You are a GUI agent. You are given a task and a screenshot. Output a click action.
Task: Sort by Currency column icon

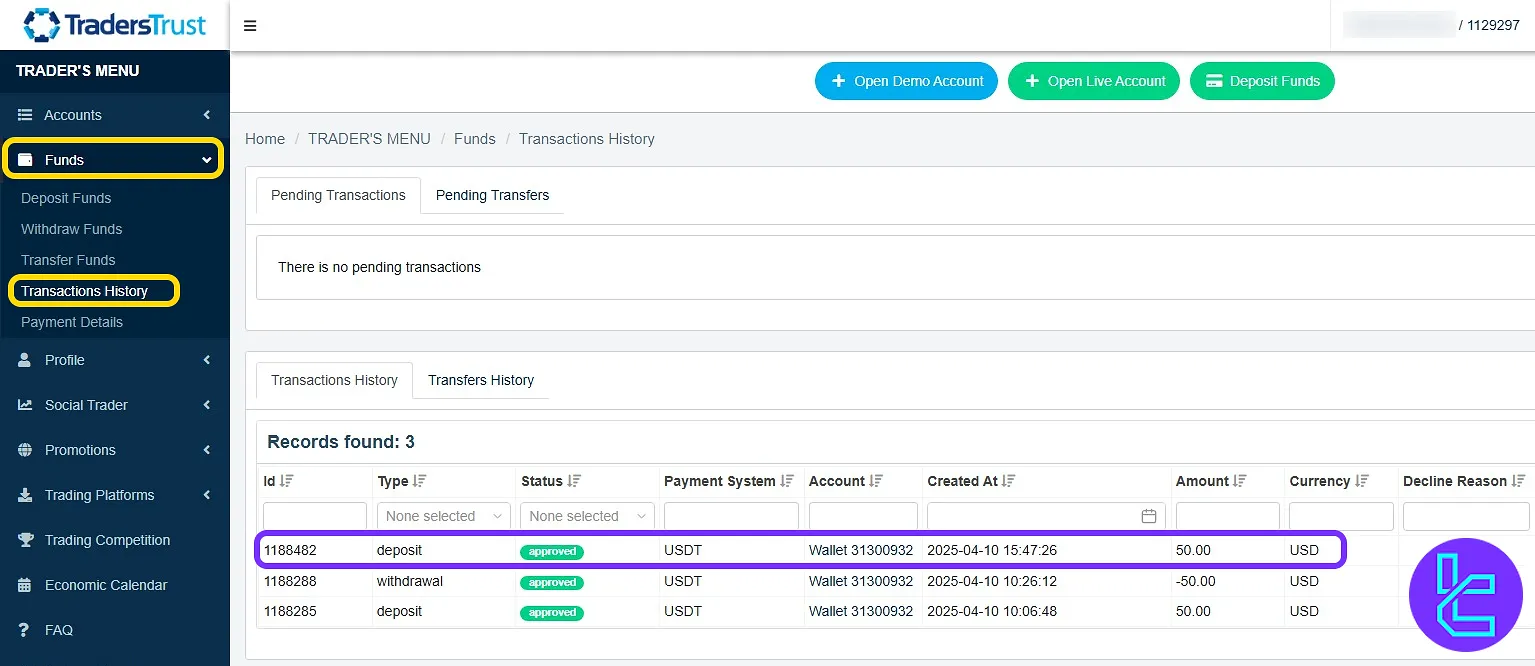[x=1362, y=481]
